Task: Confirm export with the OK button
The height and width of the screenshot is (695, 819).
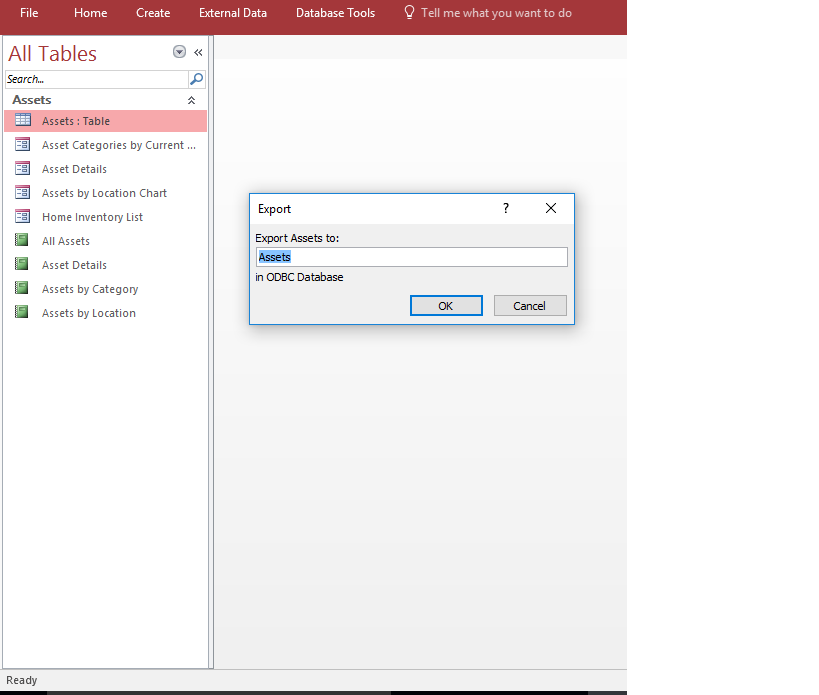Action: 446,305
